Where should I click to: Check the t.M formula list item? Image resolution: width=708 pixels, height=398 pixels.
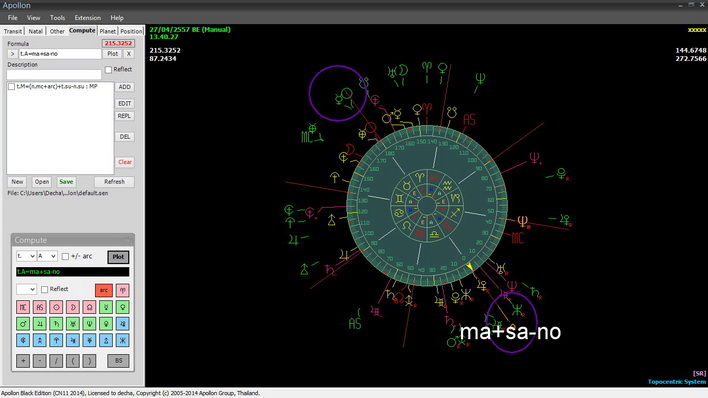pos(11,86)
